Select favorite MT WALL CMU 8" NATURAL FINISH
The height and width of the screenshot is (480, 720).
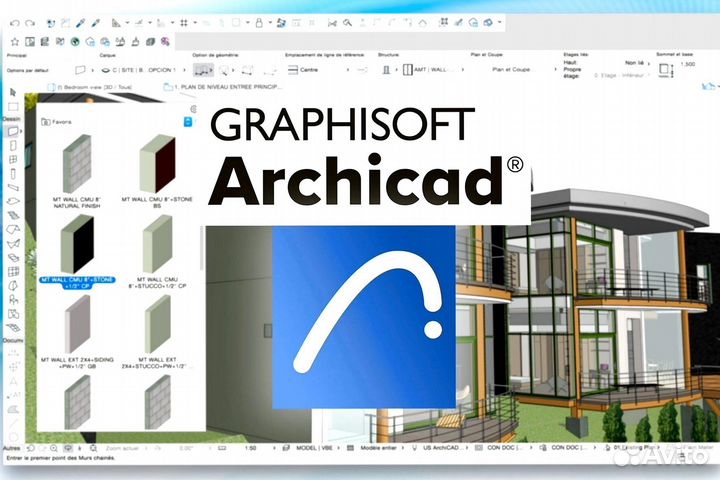coord(77,171)
